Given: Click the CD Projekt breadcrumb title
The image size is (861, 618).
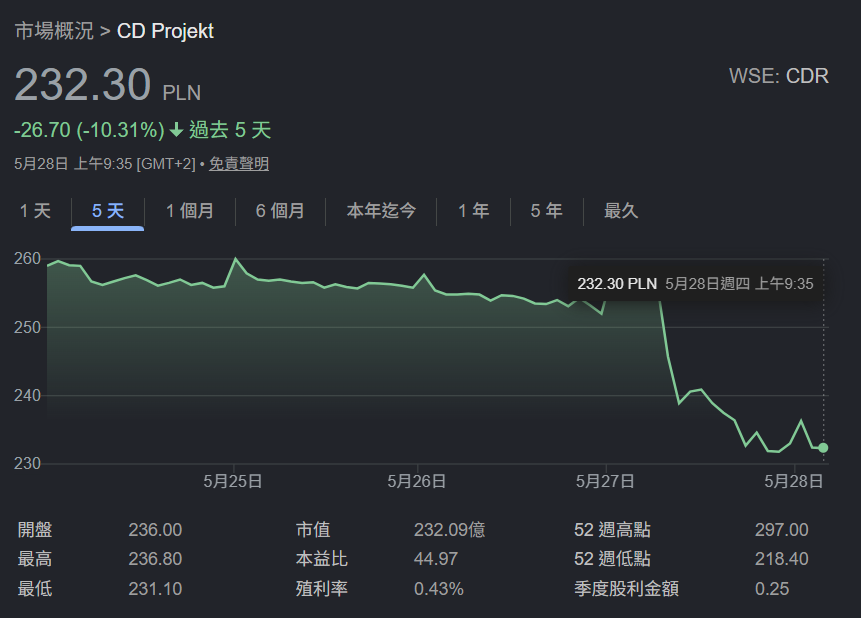Looking at the screenshot, I should 165,31.
